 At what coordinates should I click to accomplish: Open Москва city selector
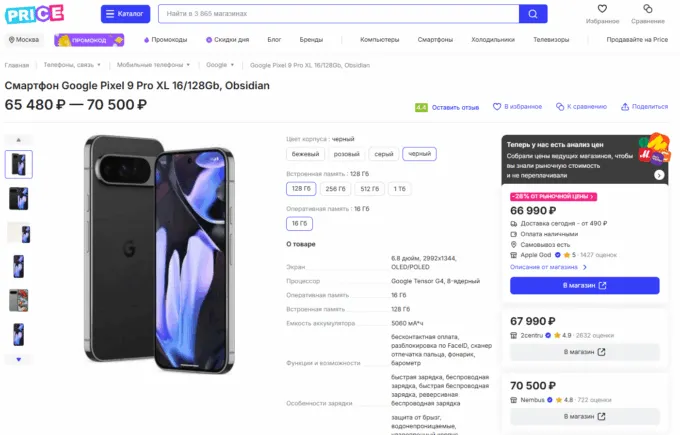[25, 40]
